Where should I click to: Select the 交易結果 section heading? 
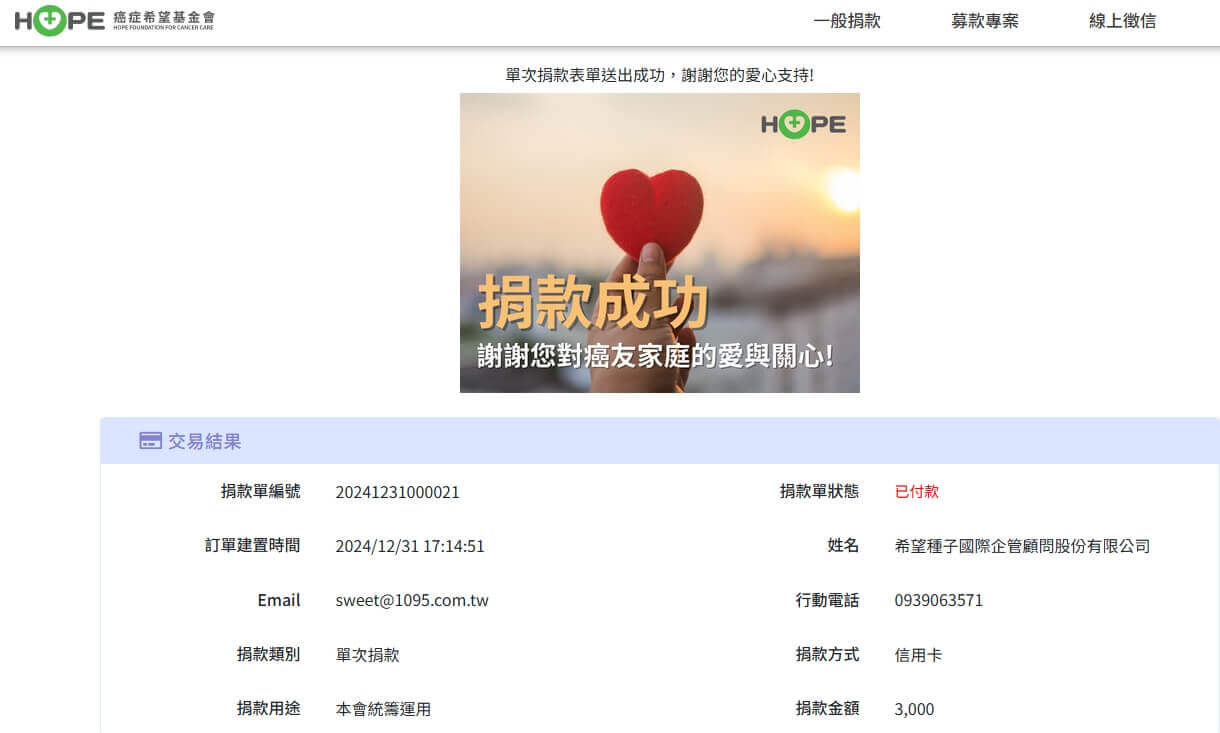(204, 441)
